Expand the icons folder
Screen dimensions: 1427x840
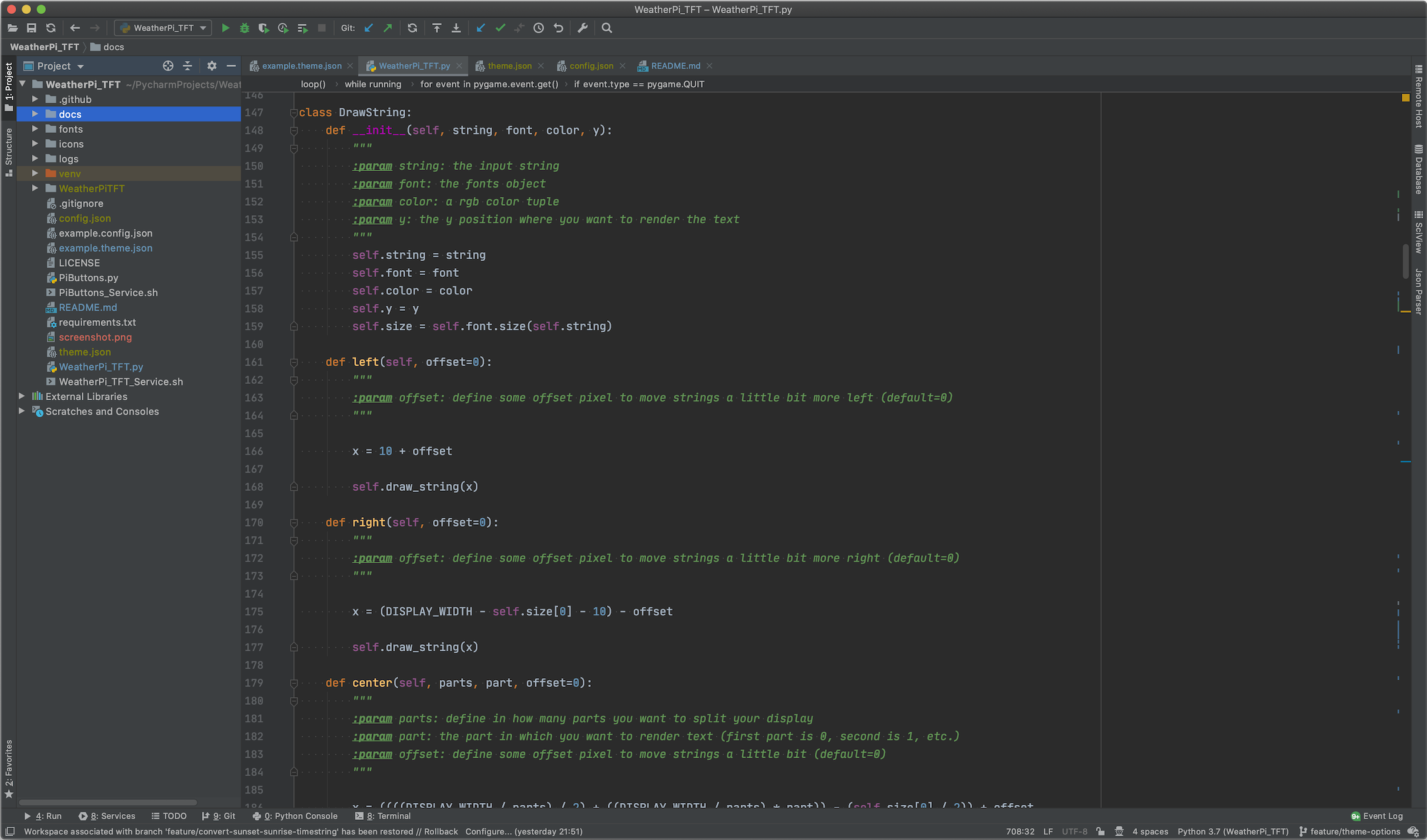[35, 143]
